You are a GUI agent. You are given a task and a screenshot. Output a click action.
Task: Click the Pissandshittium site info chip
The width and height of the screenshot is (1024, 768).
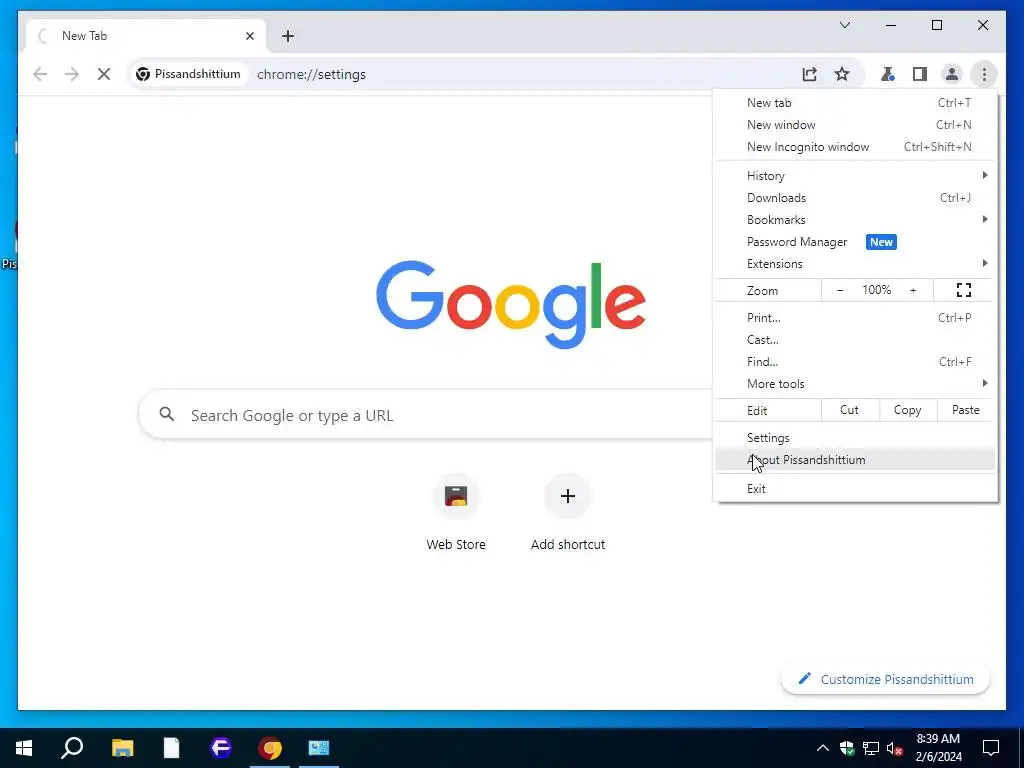tap(188, 74)
